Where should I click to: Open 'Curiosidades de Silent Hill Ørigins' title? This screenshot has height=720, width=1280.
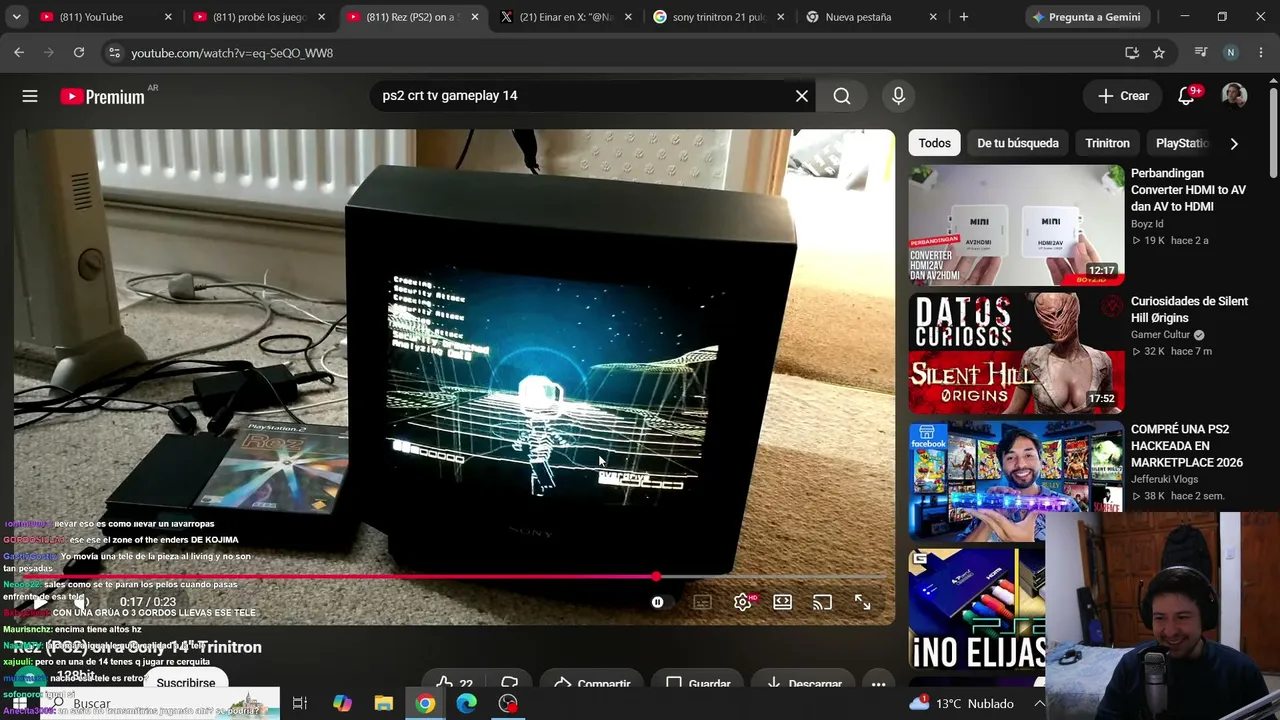point(1190,309)
